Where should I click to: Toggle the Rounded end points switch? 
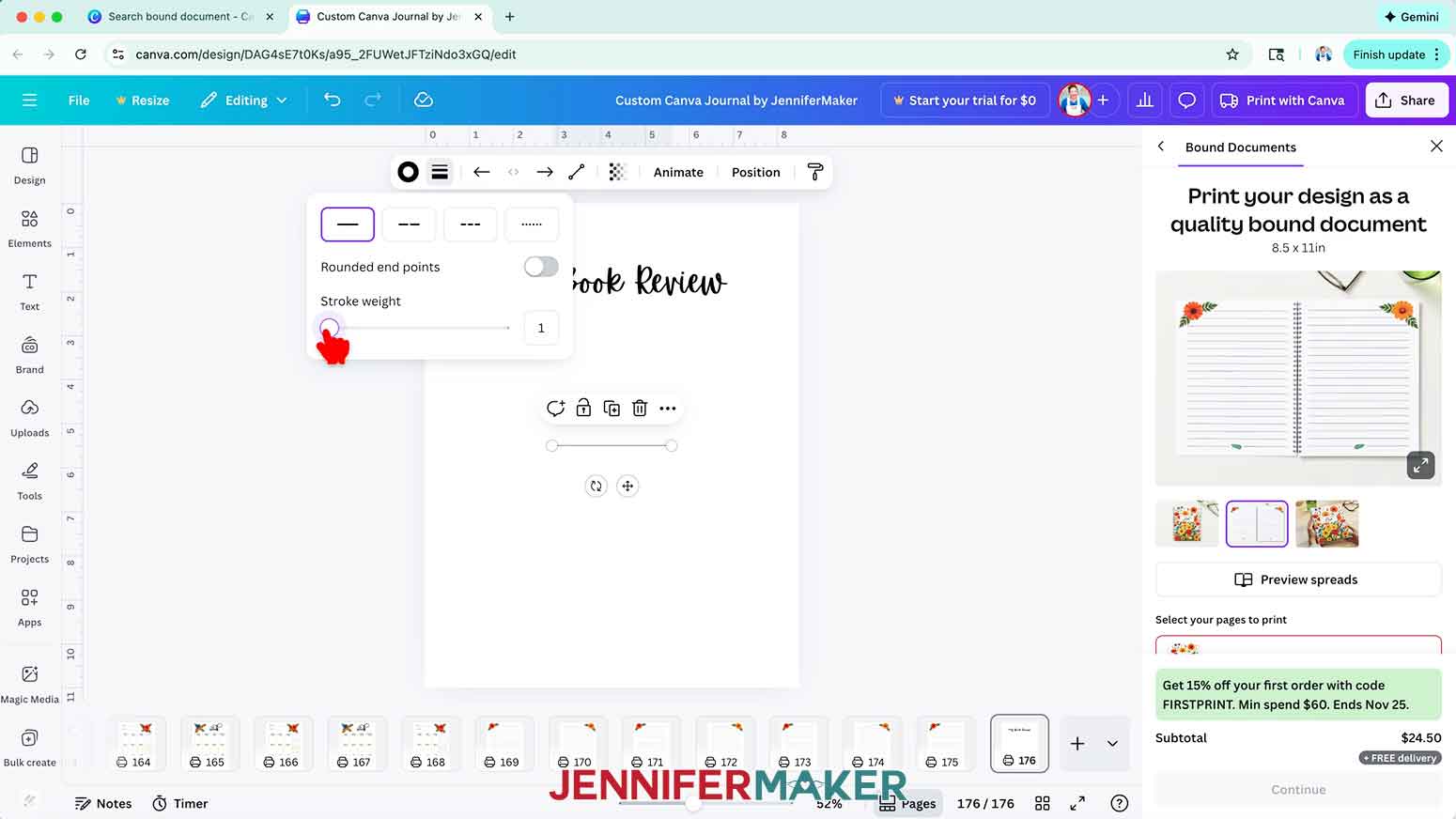tap(541, 267)
